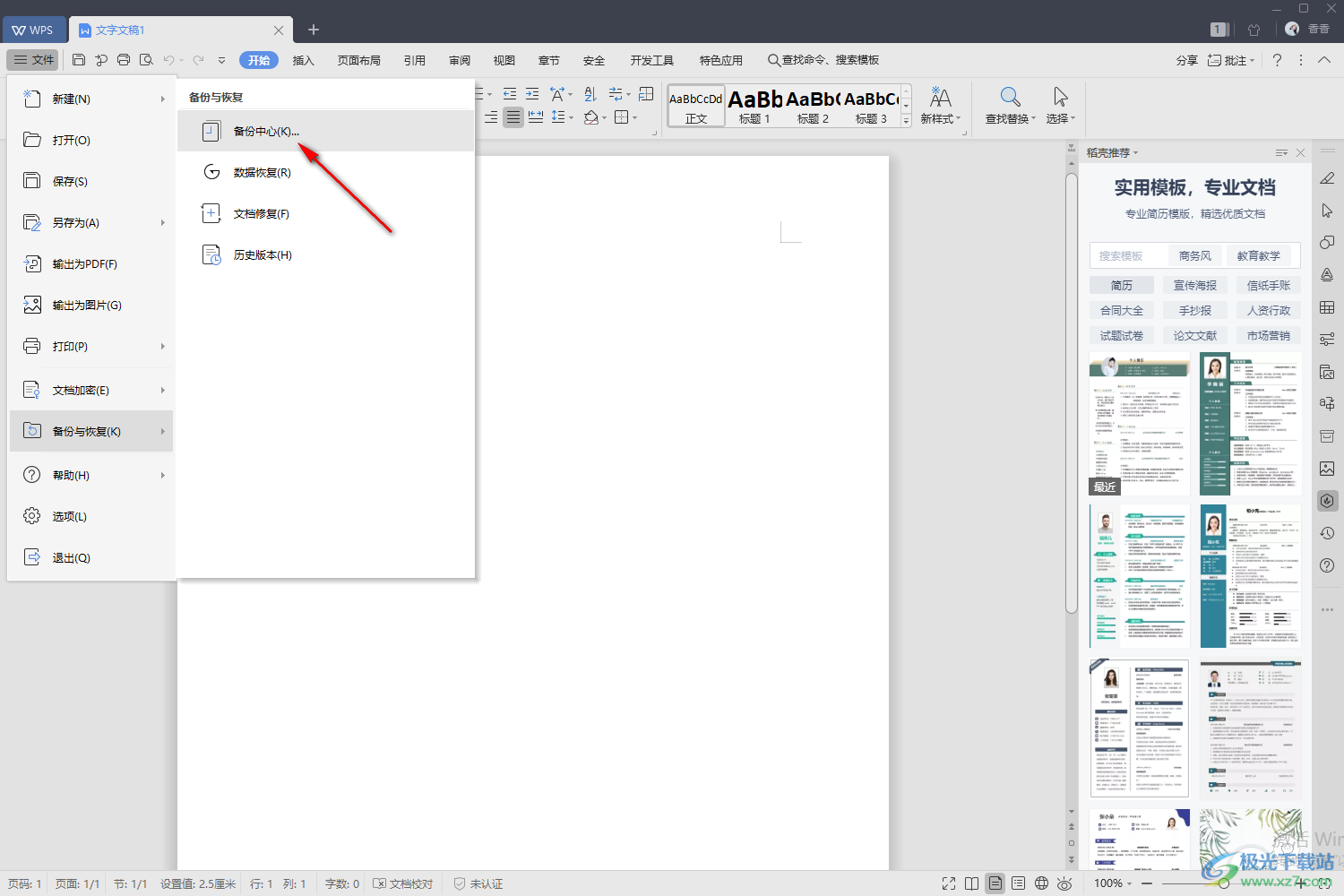This screenshot has height=896, width=1344.
Task: Open History Versions (历史版本) entry
Action: pos(325,254)
